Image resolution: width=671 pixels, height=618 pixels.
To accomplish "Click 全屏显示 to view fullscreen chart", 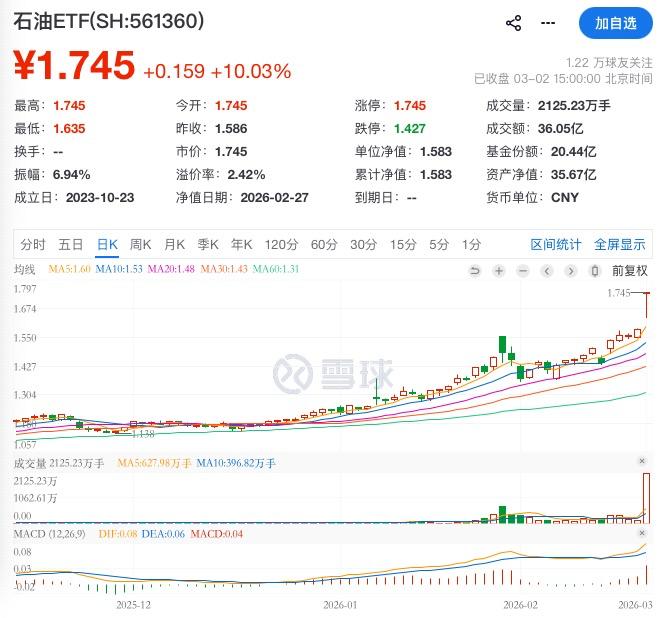I will 620,244.
